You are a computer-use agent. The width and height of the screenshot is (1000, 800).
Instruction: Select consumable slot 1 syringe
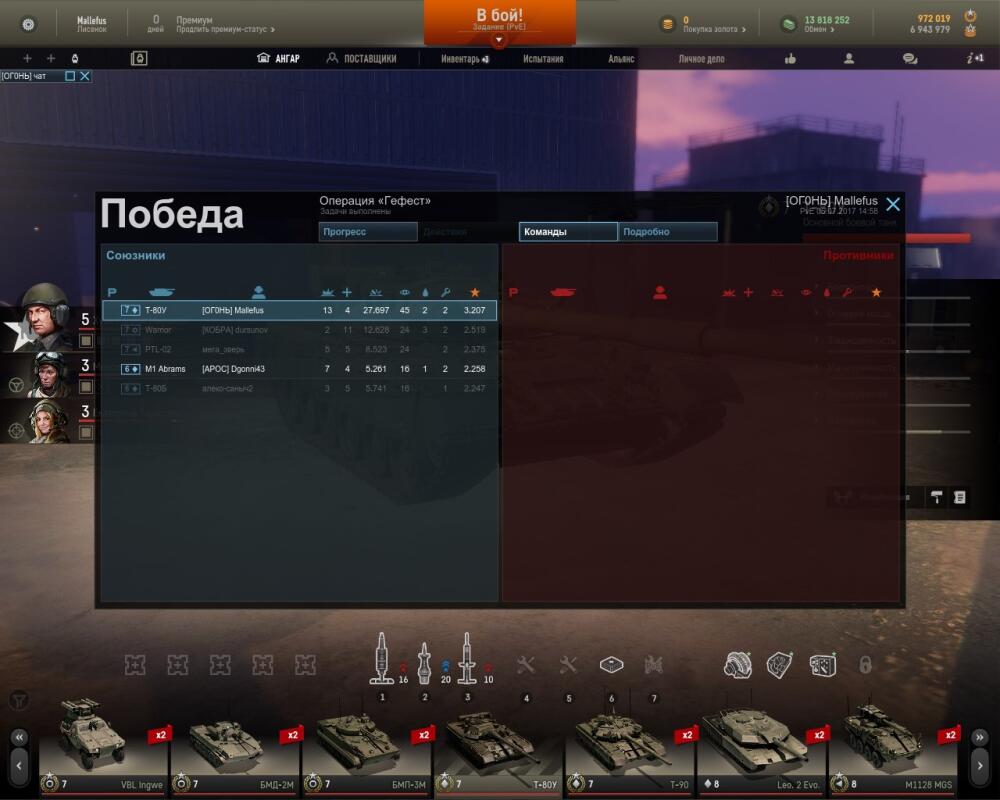pyautogui.click(x=381, y=658)
